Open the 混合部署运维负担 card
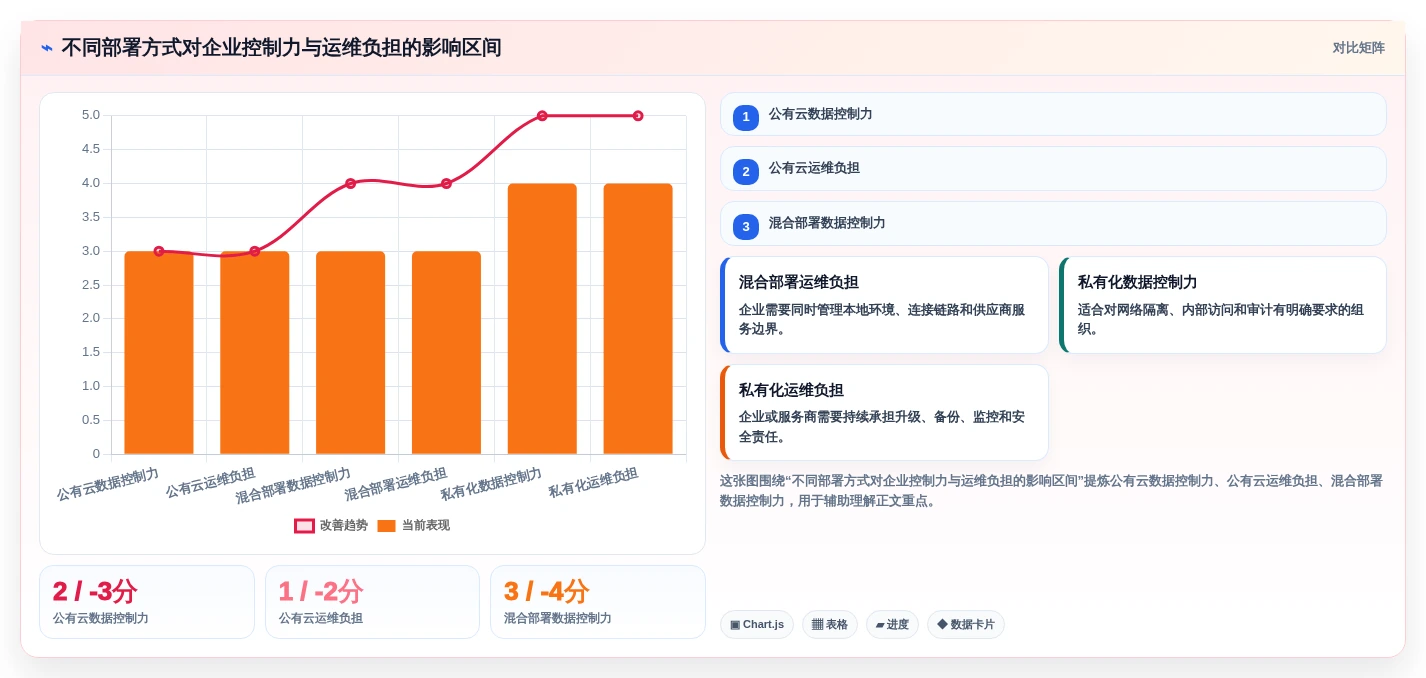Image resolution: width=1426 pixels, height=678 pixels. 884,305
